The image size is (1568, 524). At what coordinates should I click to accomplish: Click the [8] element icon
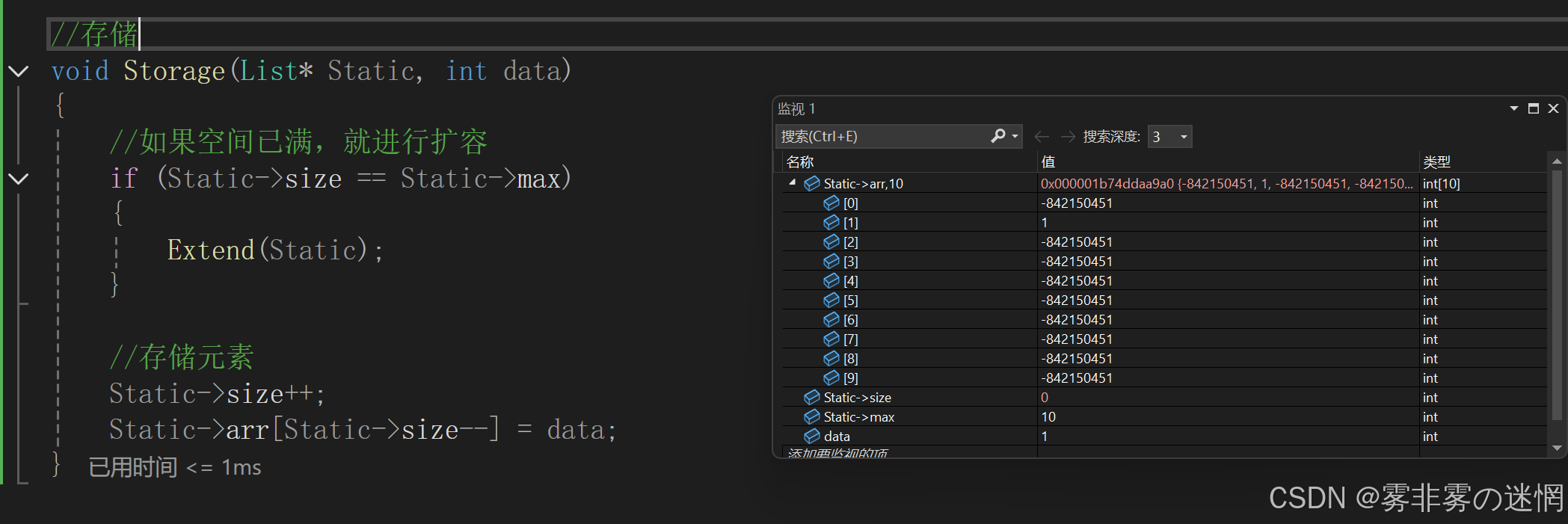point(831,358)
